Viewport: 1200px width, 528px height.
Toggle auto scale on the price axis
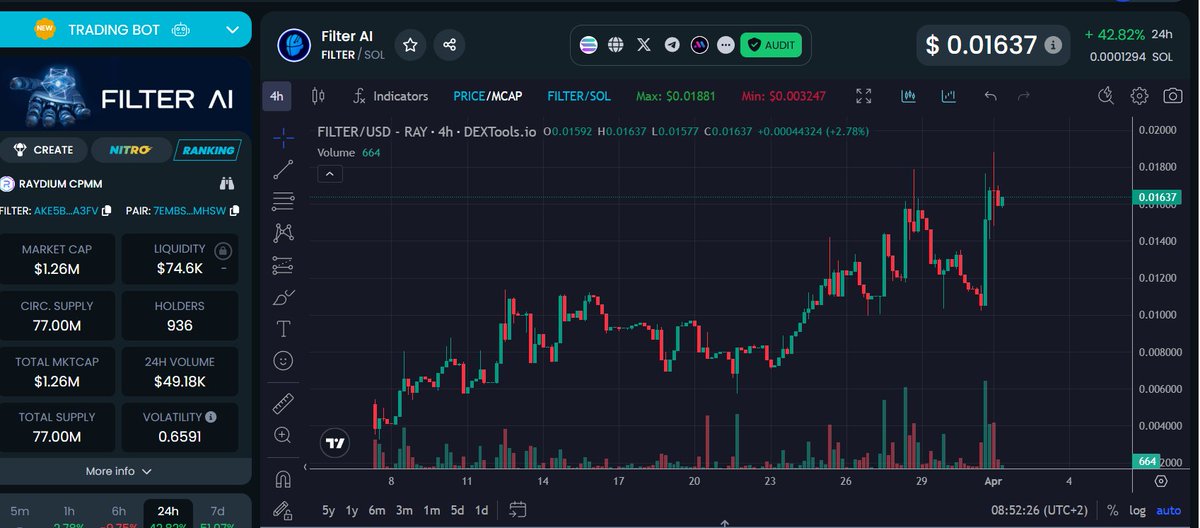1168,510
